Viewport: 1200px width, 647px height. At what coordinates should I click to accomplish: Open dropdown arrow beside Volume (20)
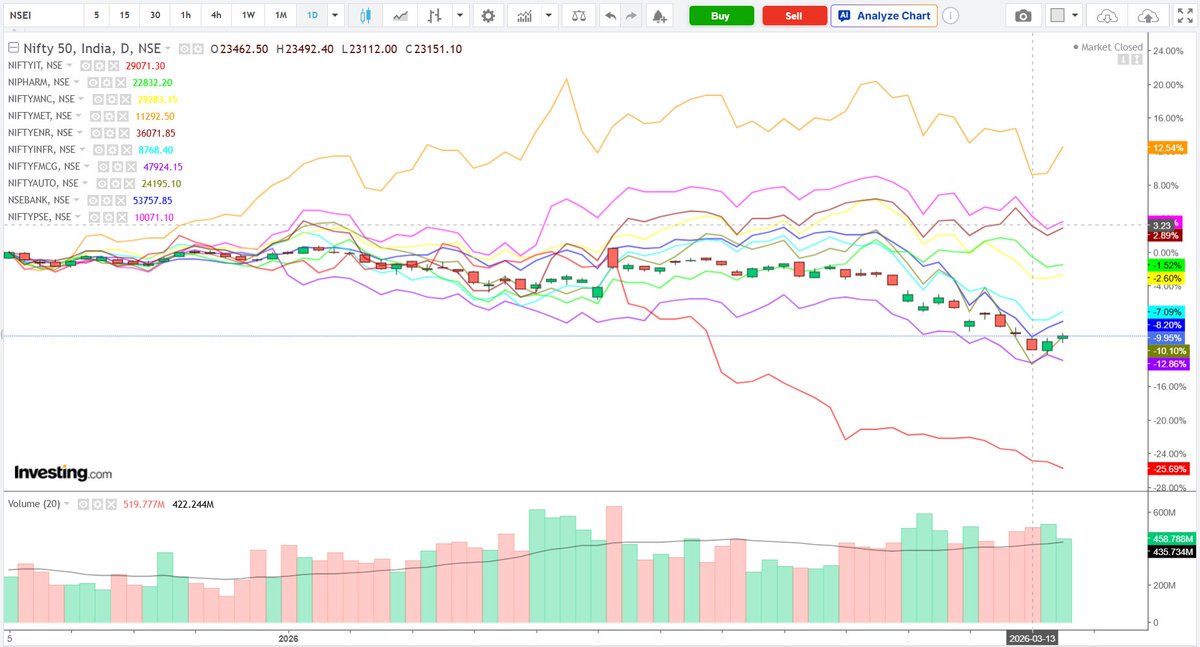click(x=67, y=504)
